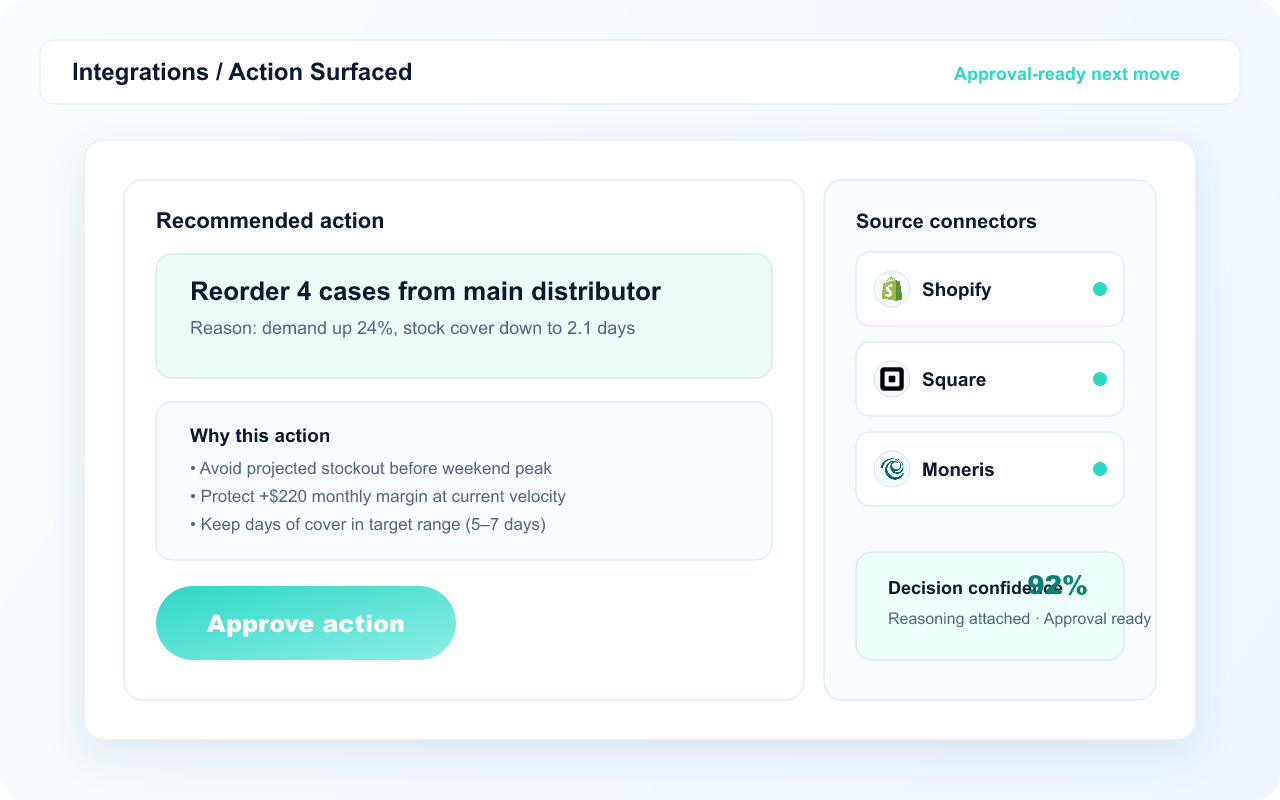Click the highlighted reorder recommendation card
1280x800 pixels.
[463, 316]
